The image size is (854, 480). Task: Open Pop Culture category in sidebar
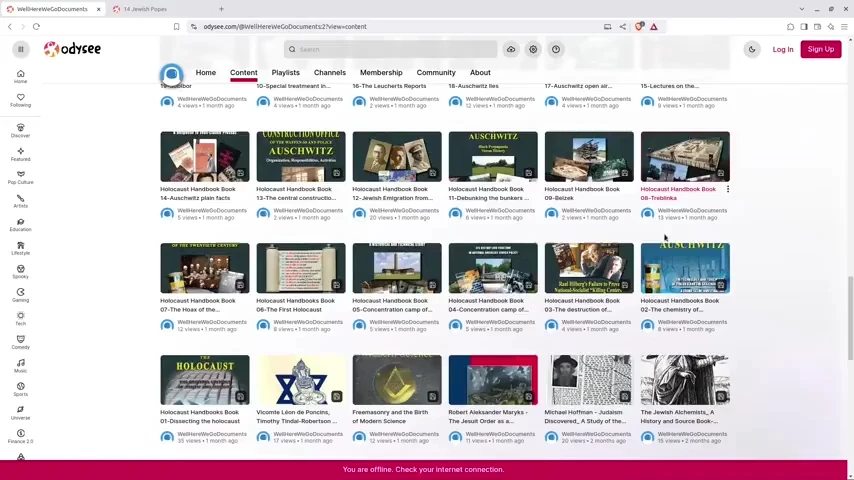pos(21,178)
